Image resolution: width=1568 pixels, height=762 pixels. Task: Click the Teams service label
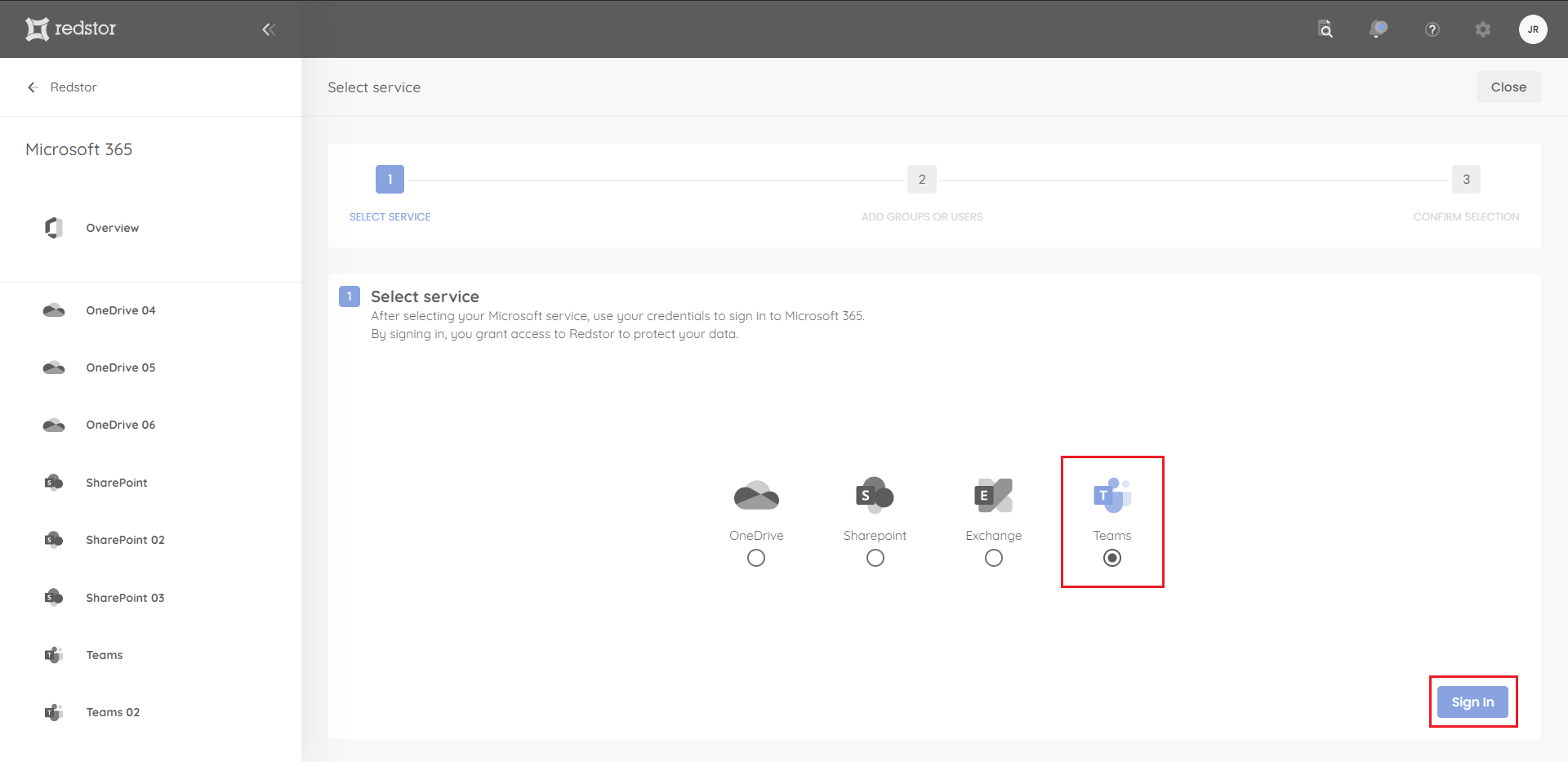coord(1112,536)
